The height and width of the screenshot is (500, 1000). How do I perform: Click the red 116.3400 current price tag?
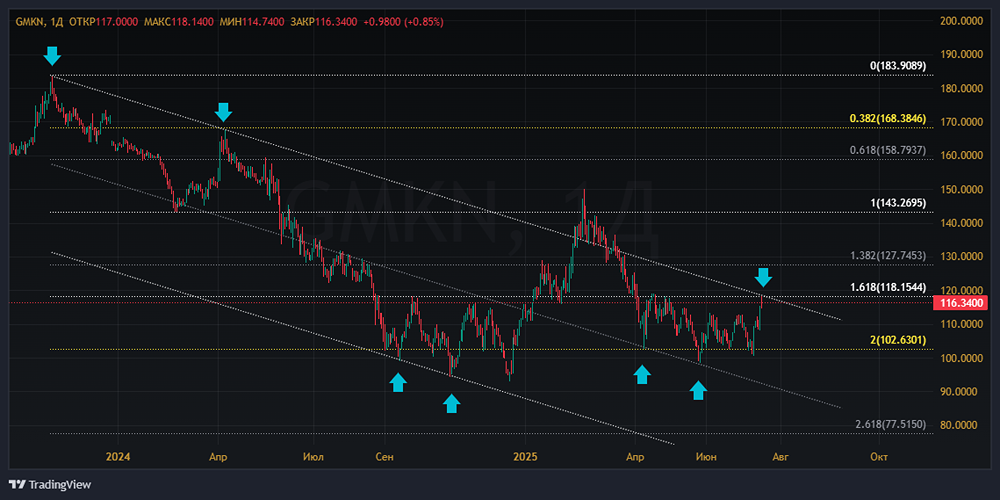click(x=959, y=304)
